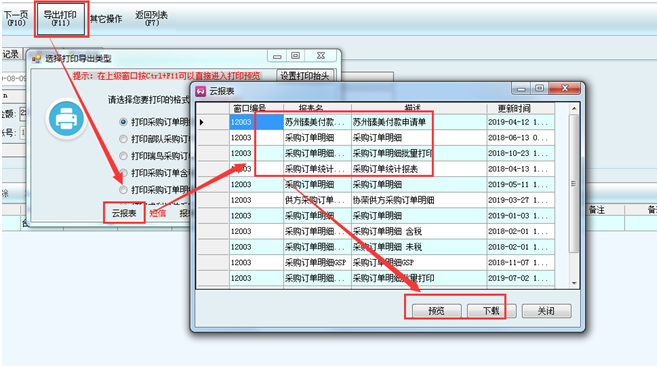Minimize the 选择打印导出类型 dialog
This screenshot has width=657, height=366.
(277, 56)
